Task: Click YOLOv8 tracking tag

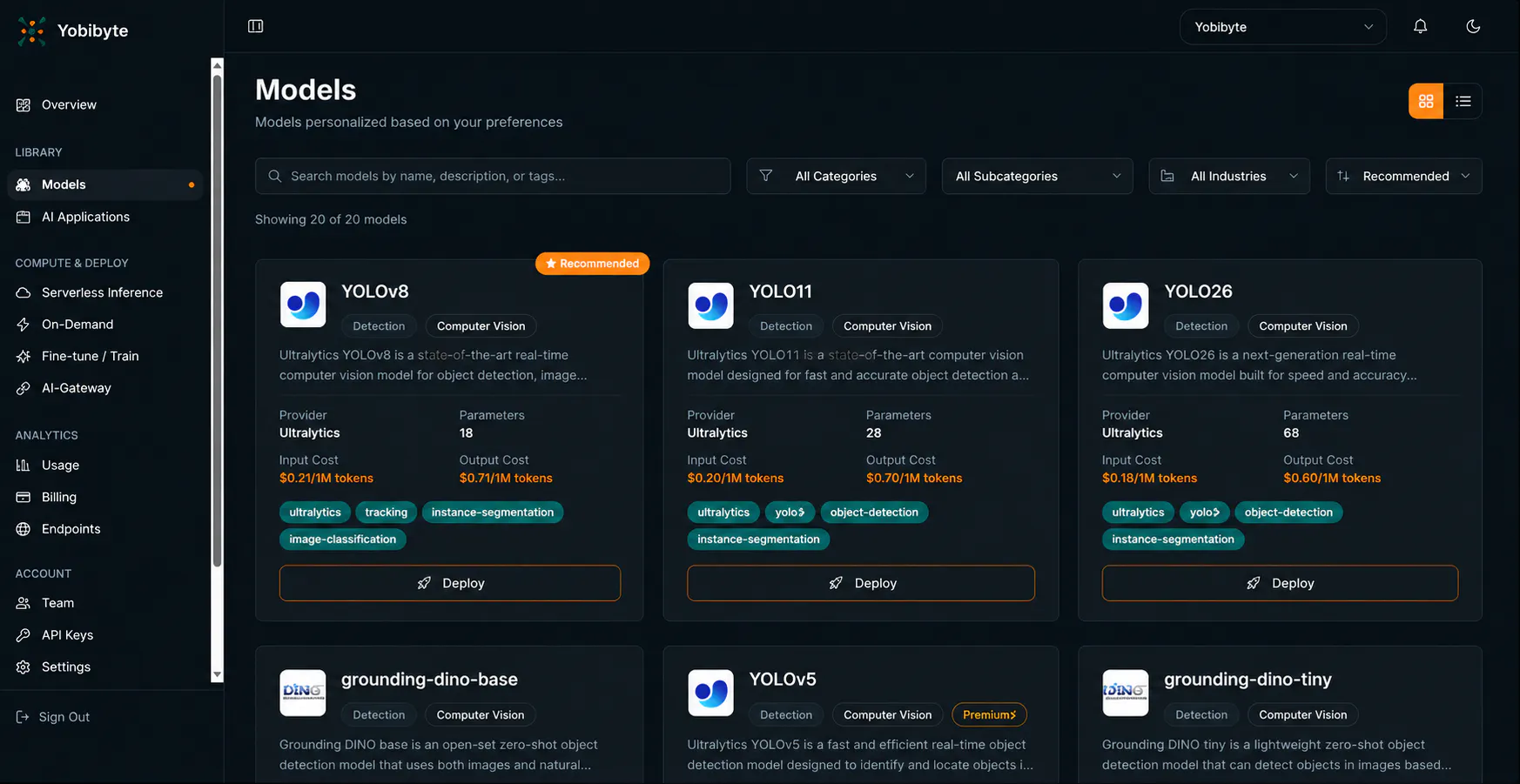Action: 386,513
